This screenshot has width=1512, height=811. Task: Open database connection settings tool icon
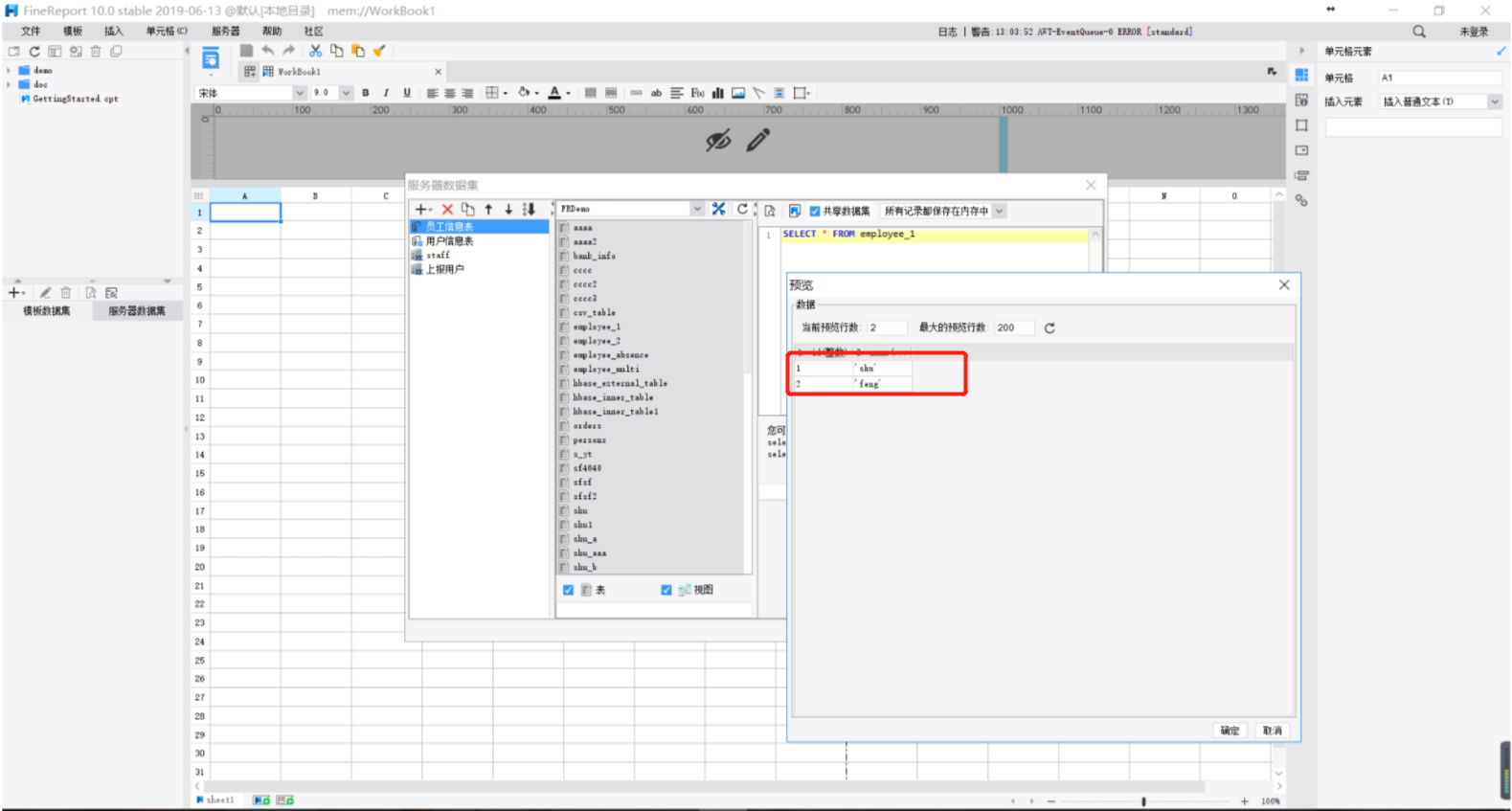point(718,209)
